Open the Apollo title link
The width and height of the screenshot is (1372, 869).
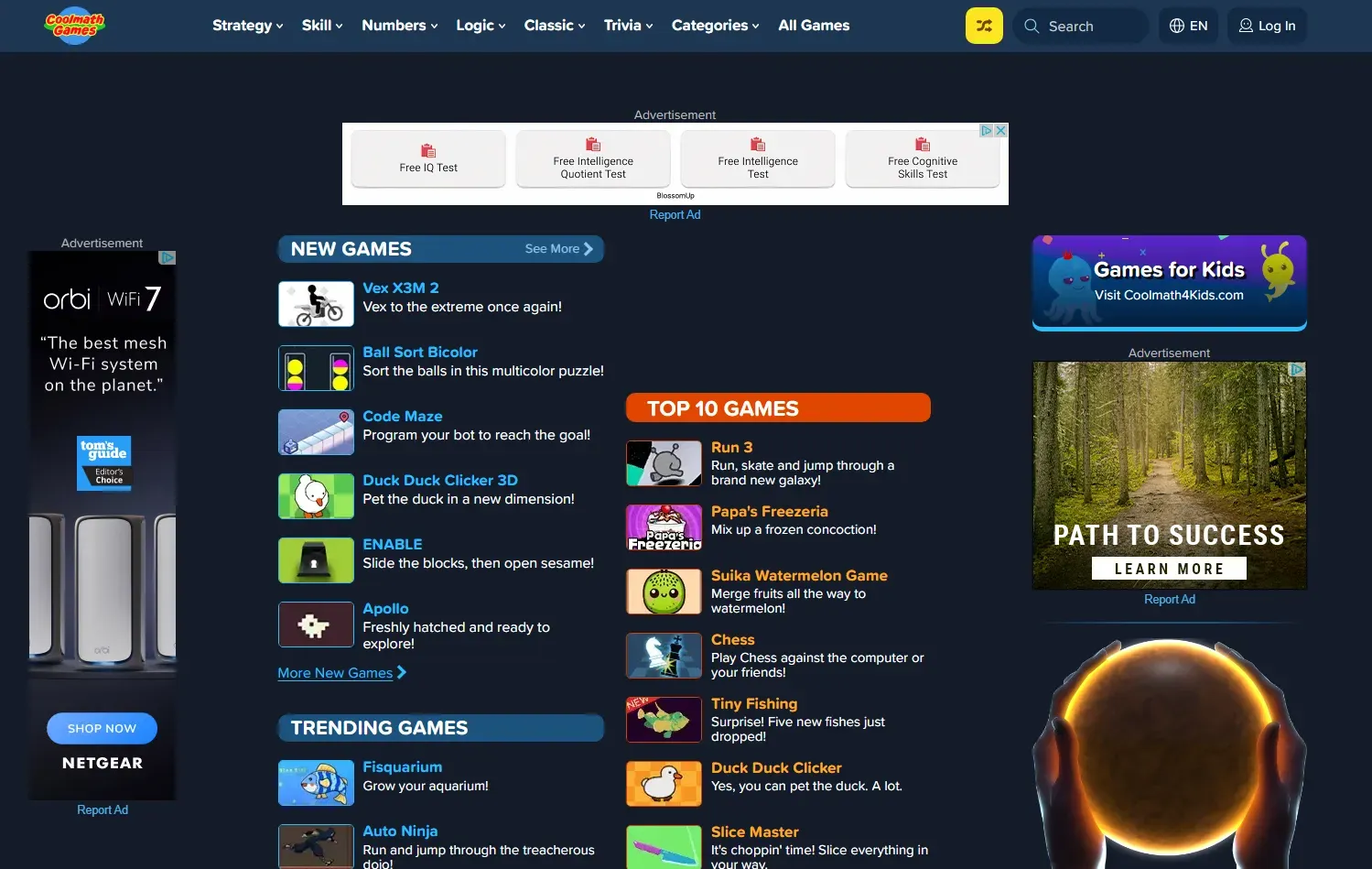click(385, 608)
